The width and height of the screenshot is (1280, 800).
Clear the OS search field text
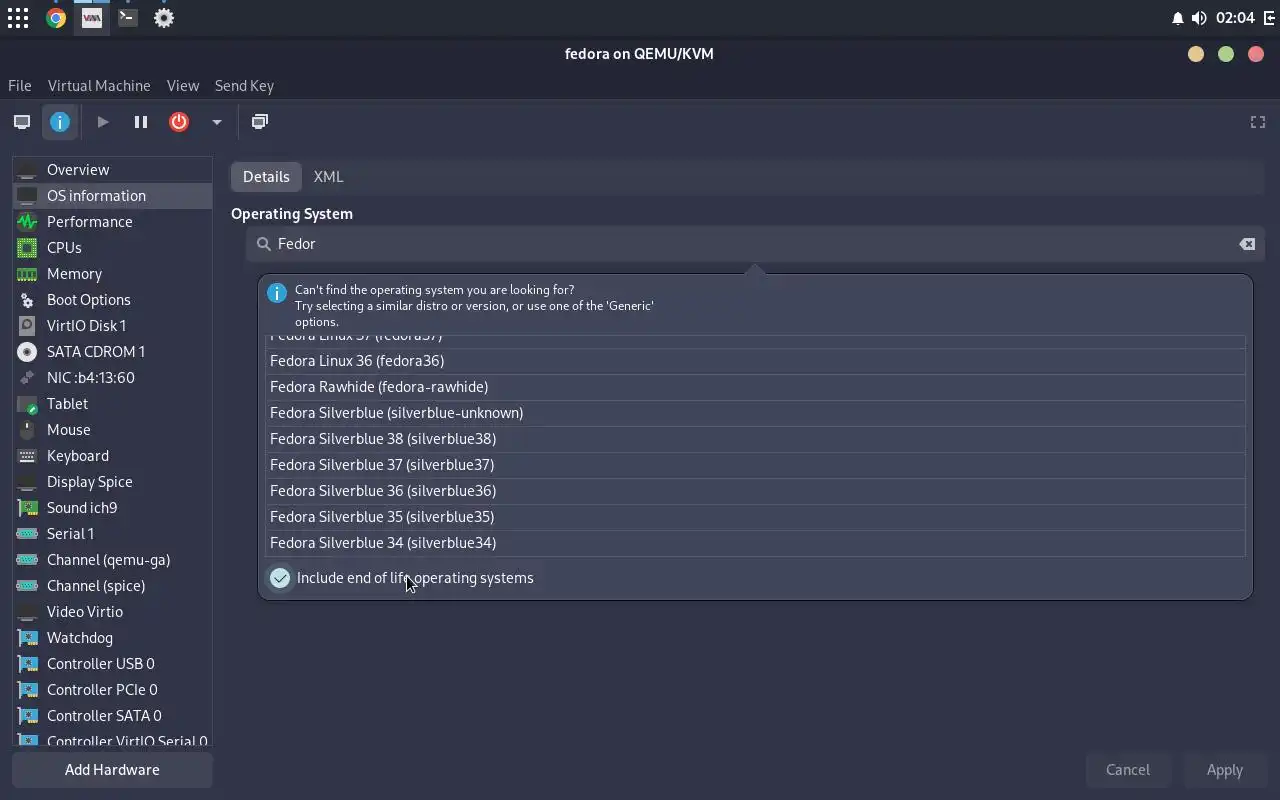(x=1247, y=244)
